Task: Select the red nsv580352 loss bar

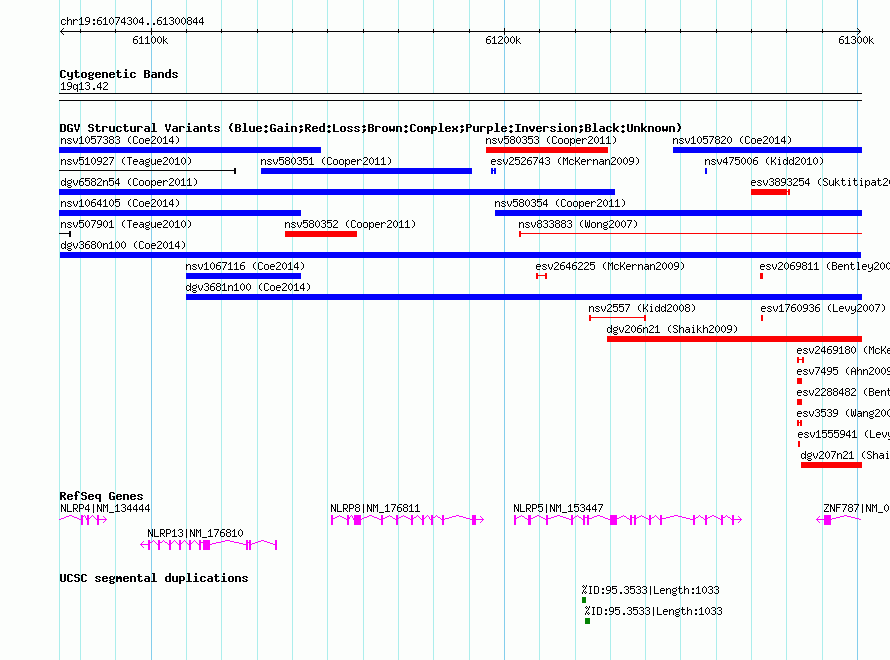Action: [x=321, y=234]
